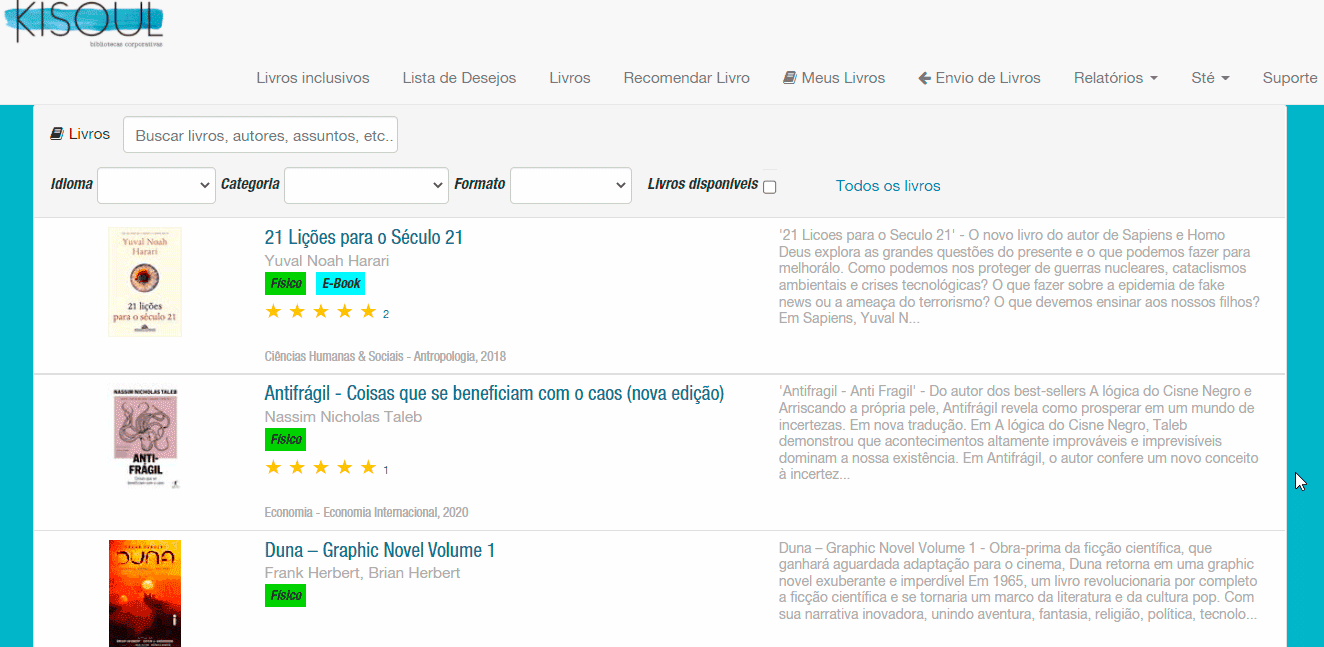Click E-Book tag on 21 Lições
Viewport: 1324px width, 647px height.
click(341, 283)
